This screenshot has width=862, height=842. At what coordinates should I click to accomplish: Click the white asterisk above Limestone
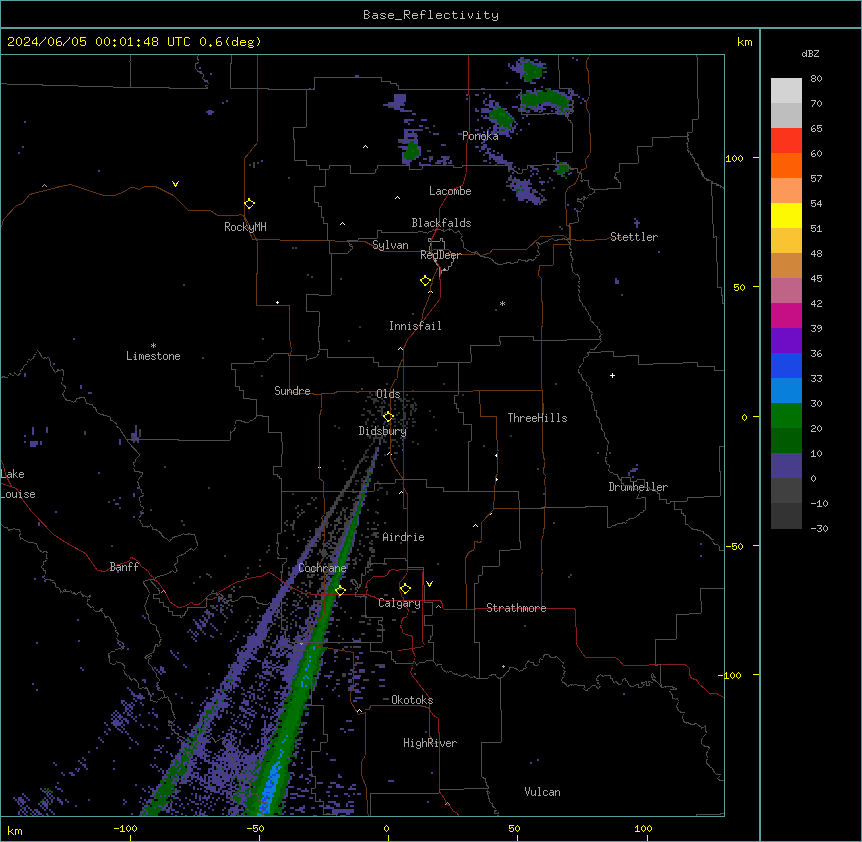point(153,346)
